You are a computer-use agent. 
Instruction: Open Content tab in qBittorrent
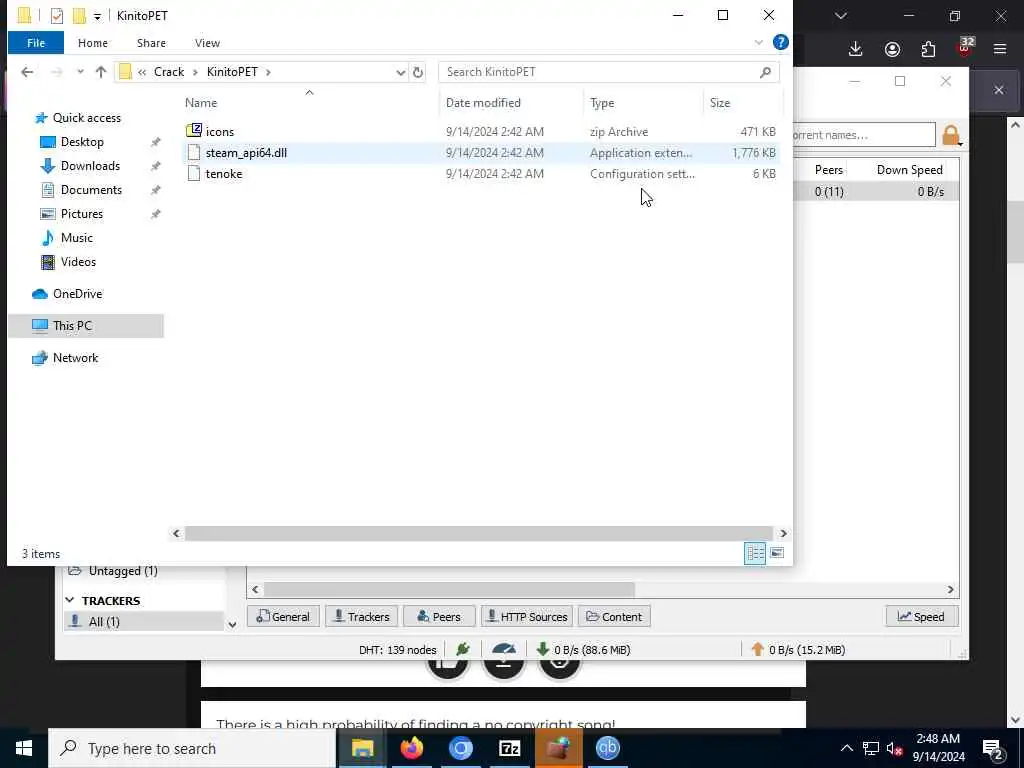point(614,616)
